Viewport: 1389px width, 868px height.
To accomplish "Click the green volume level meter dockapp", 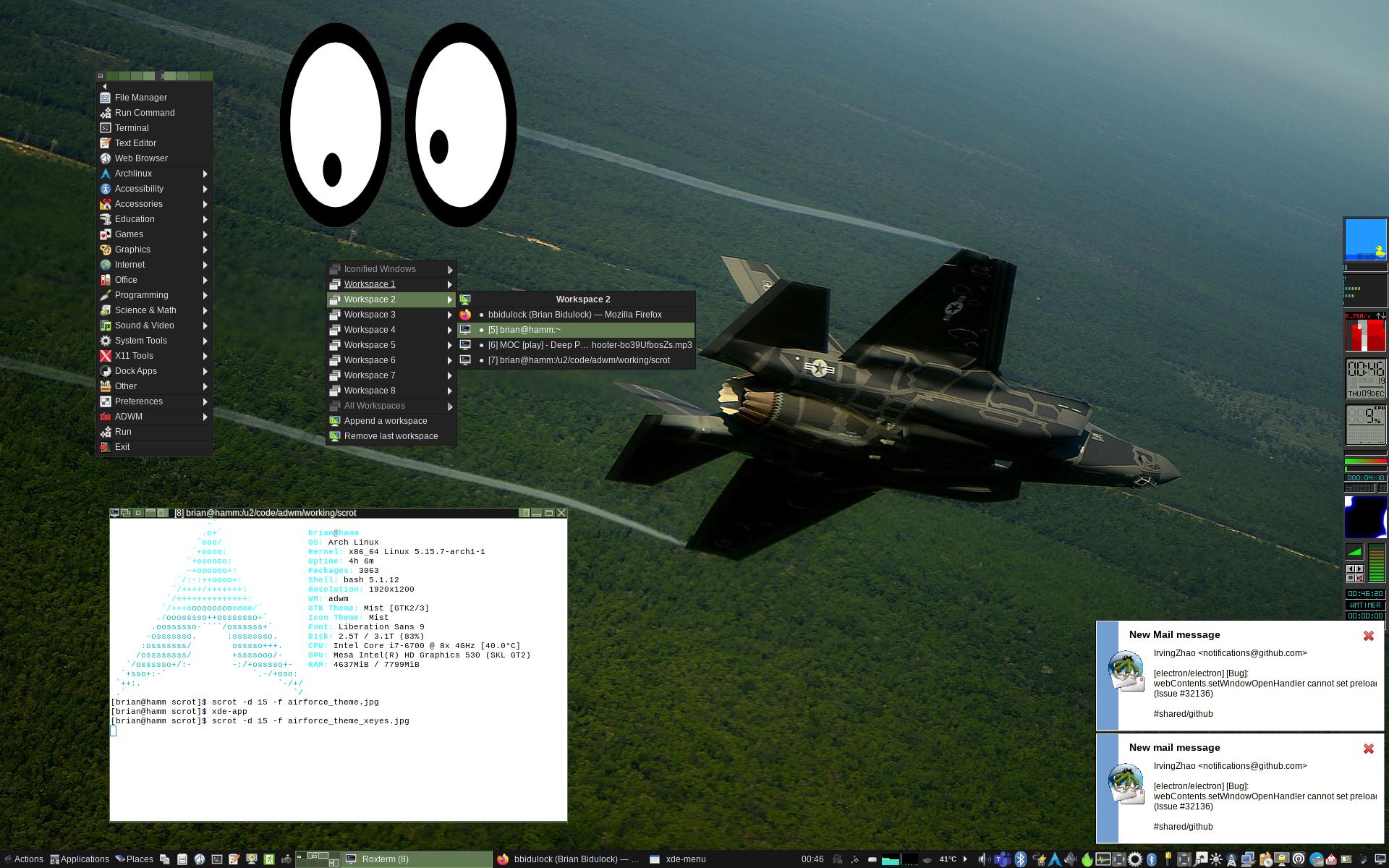I will (x=1376, y=563).
